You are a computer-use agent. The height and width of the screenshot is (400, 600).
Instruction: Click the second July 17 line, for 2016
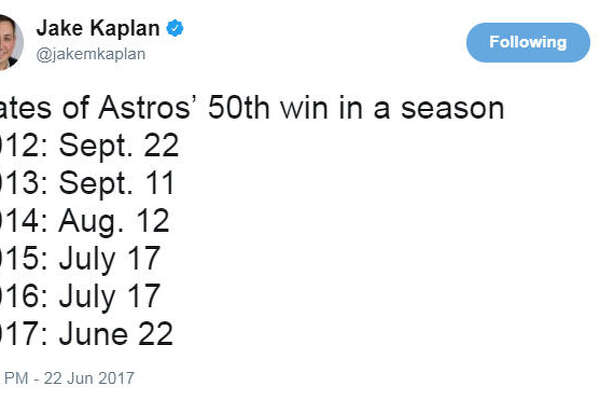[80, 297]
